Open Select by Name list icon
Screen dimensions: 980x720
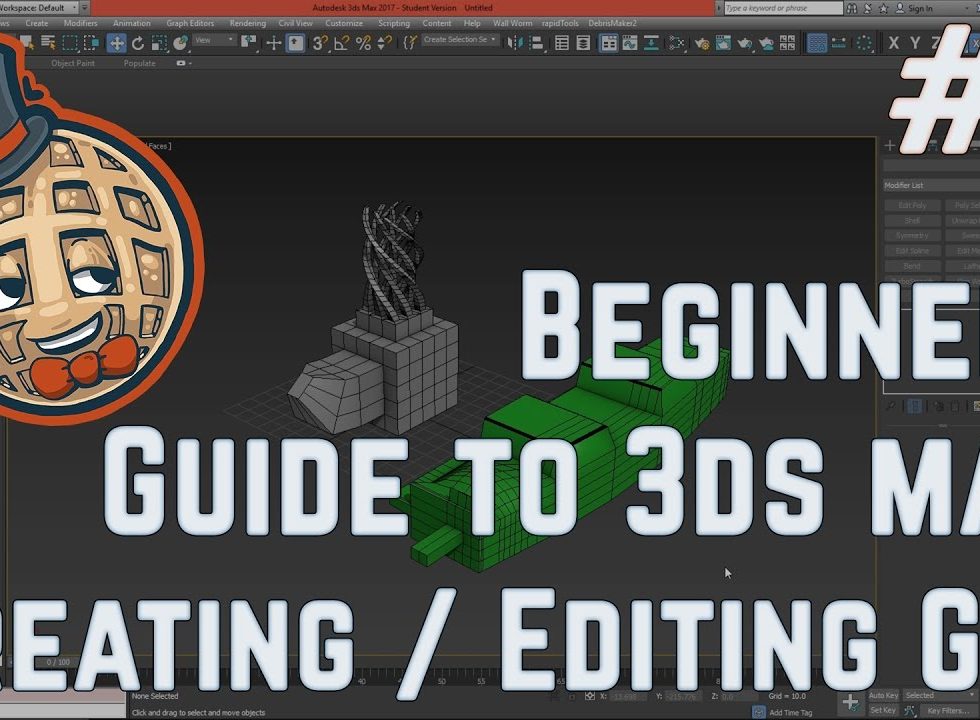48,42
